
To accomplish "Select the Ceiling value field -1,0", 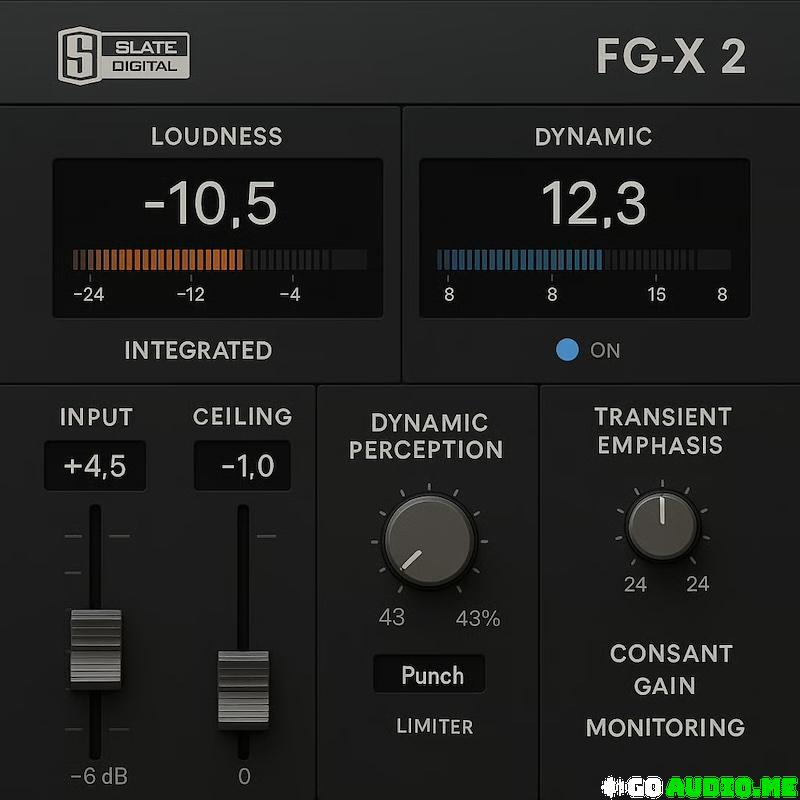I will point(242,466).
